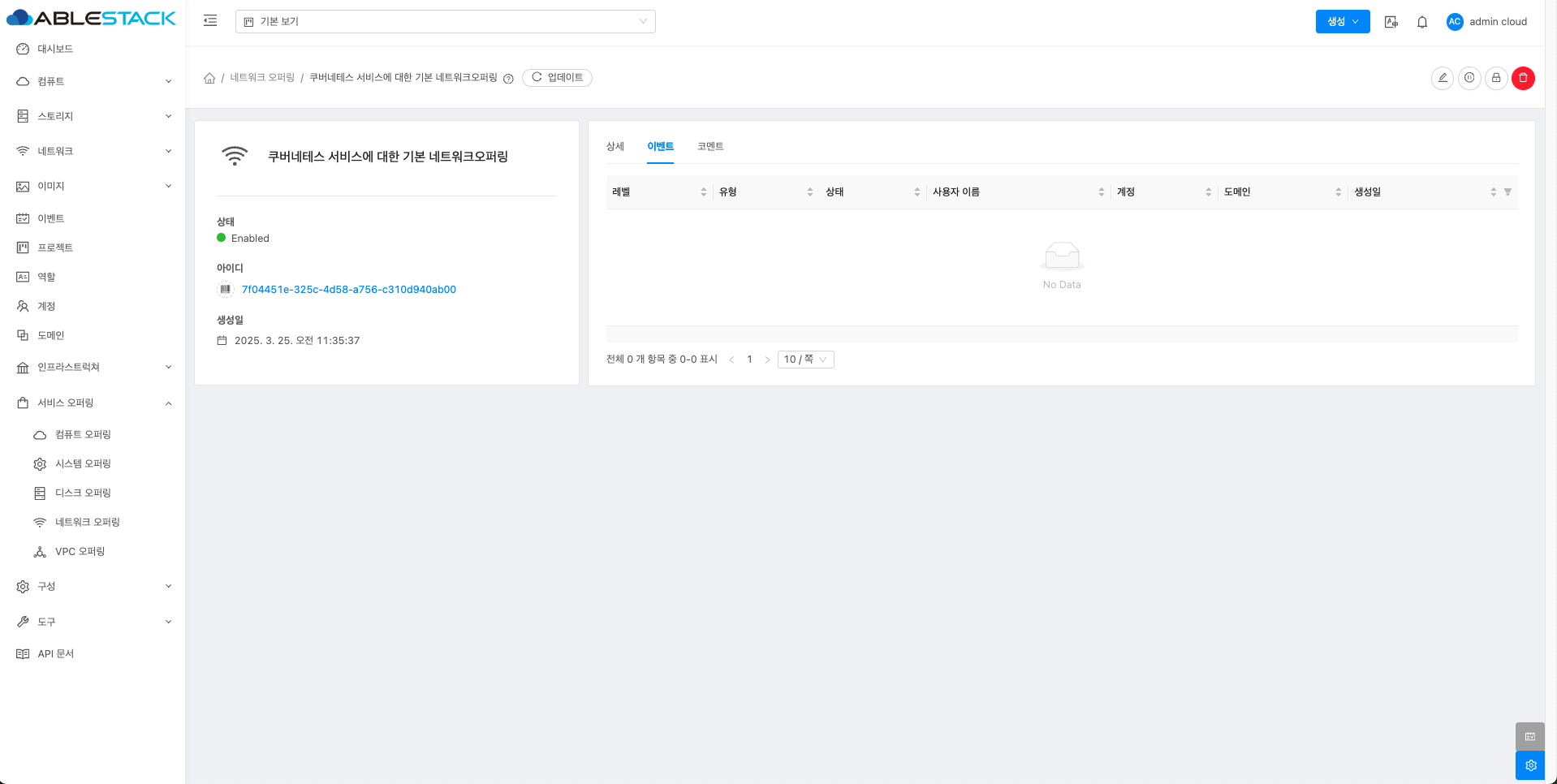This screenshot has width=1557, height=784.
Task: Click the pause-circle disable offering icon
Action: (x=1469, y=78)
